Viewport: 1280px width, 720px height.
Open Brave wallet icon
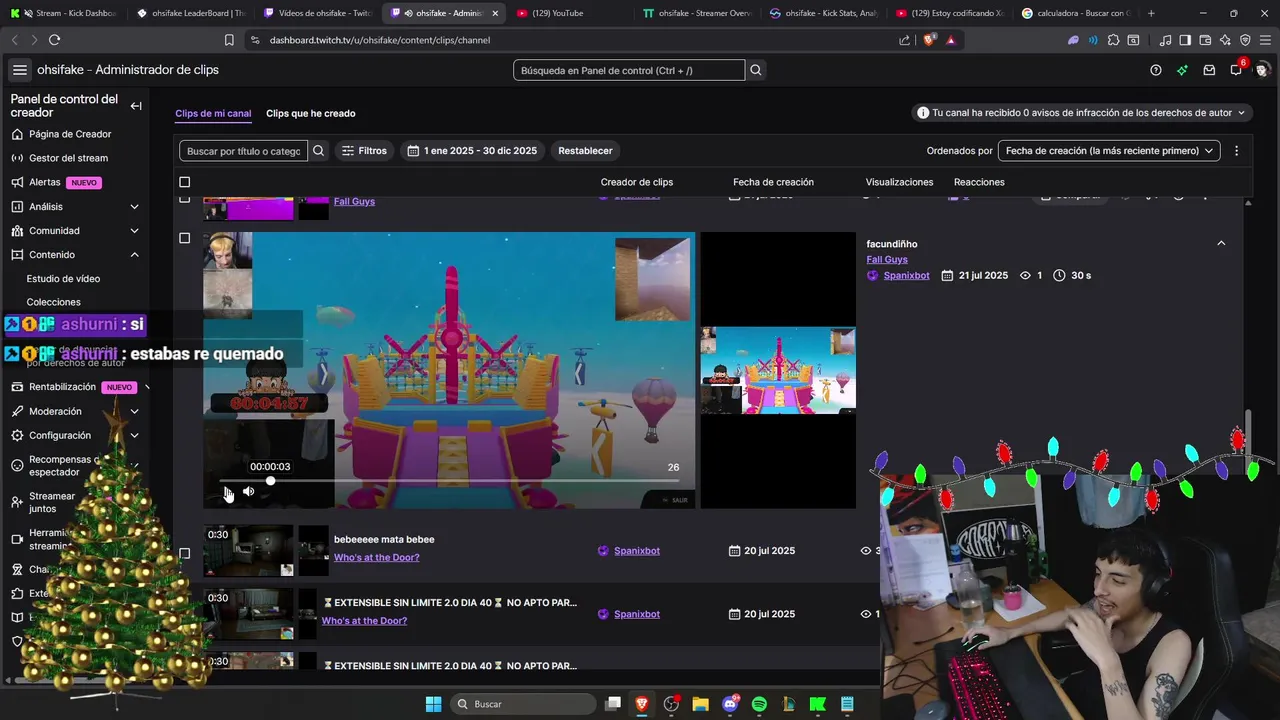pos(1205,40)
